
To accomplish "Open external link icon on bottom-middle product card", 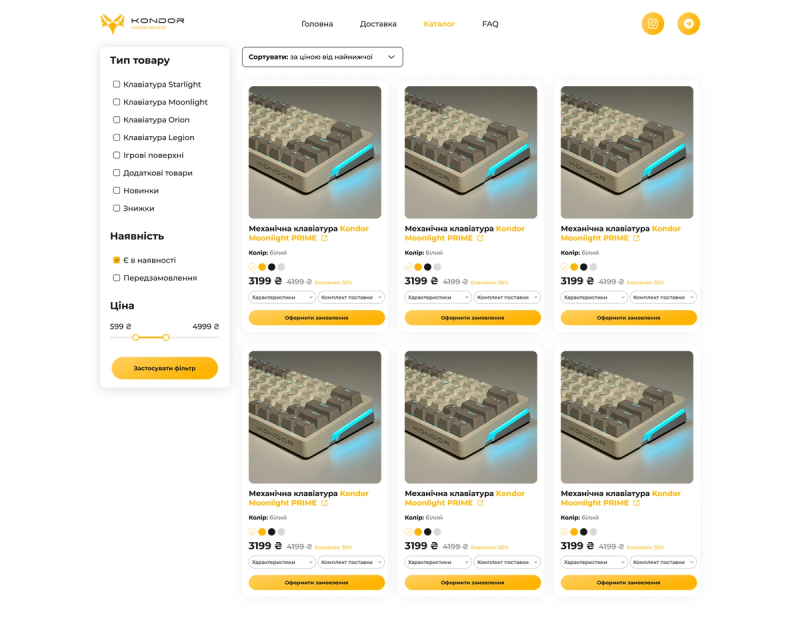I will pos(481,503).
